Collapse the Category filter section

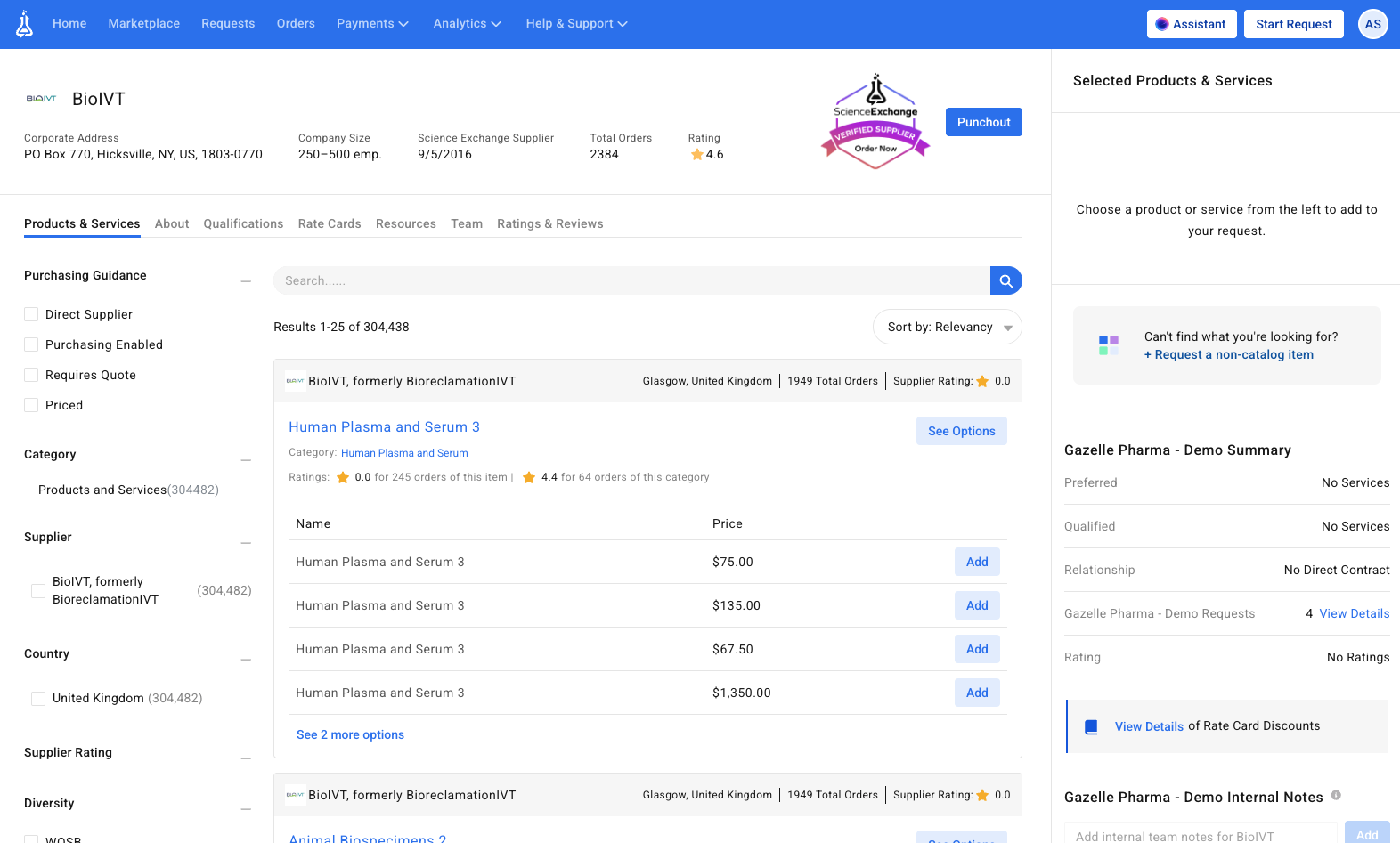[246, 460]
